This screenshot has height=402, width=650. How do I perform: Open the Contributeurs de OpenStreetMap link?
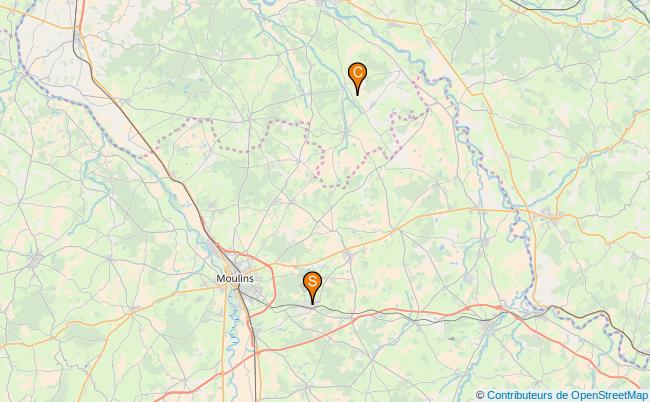567,395
